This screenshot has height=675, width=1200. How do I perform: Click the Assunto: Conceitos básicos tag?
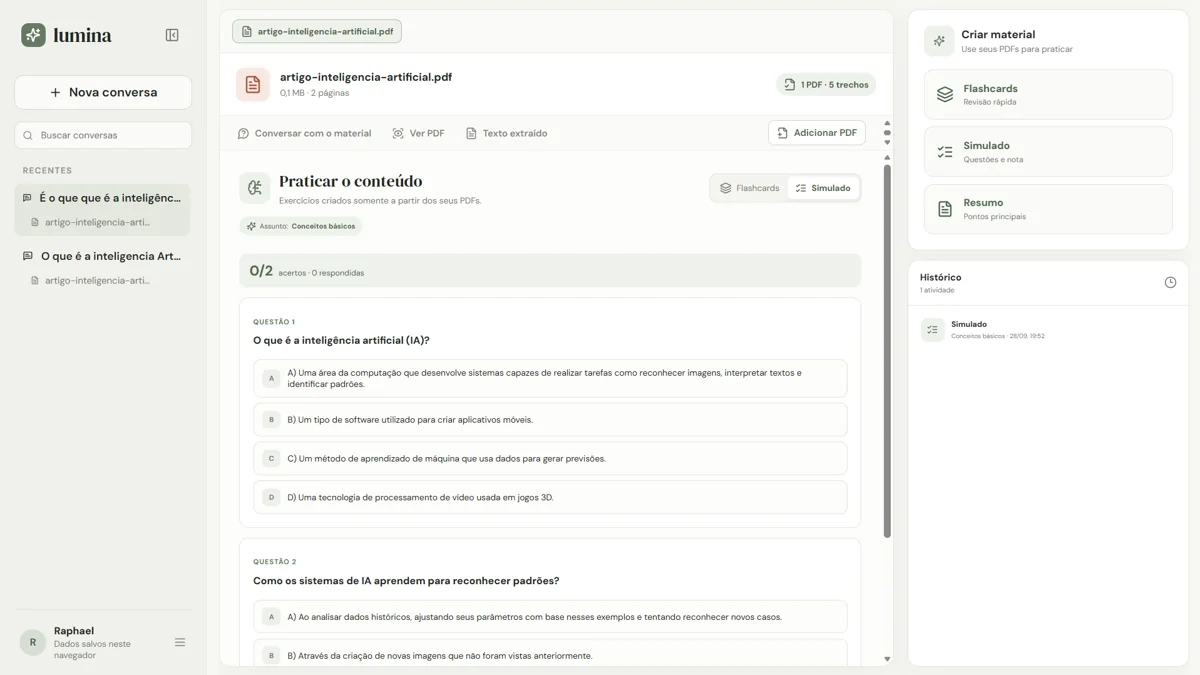click(301, 226)
